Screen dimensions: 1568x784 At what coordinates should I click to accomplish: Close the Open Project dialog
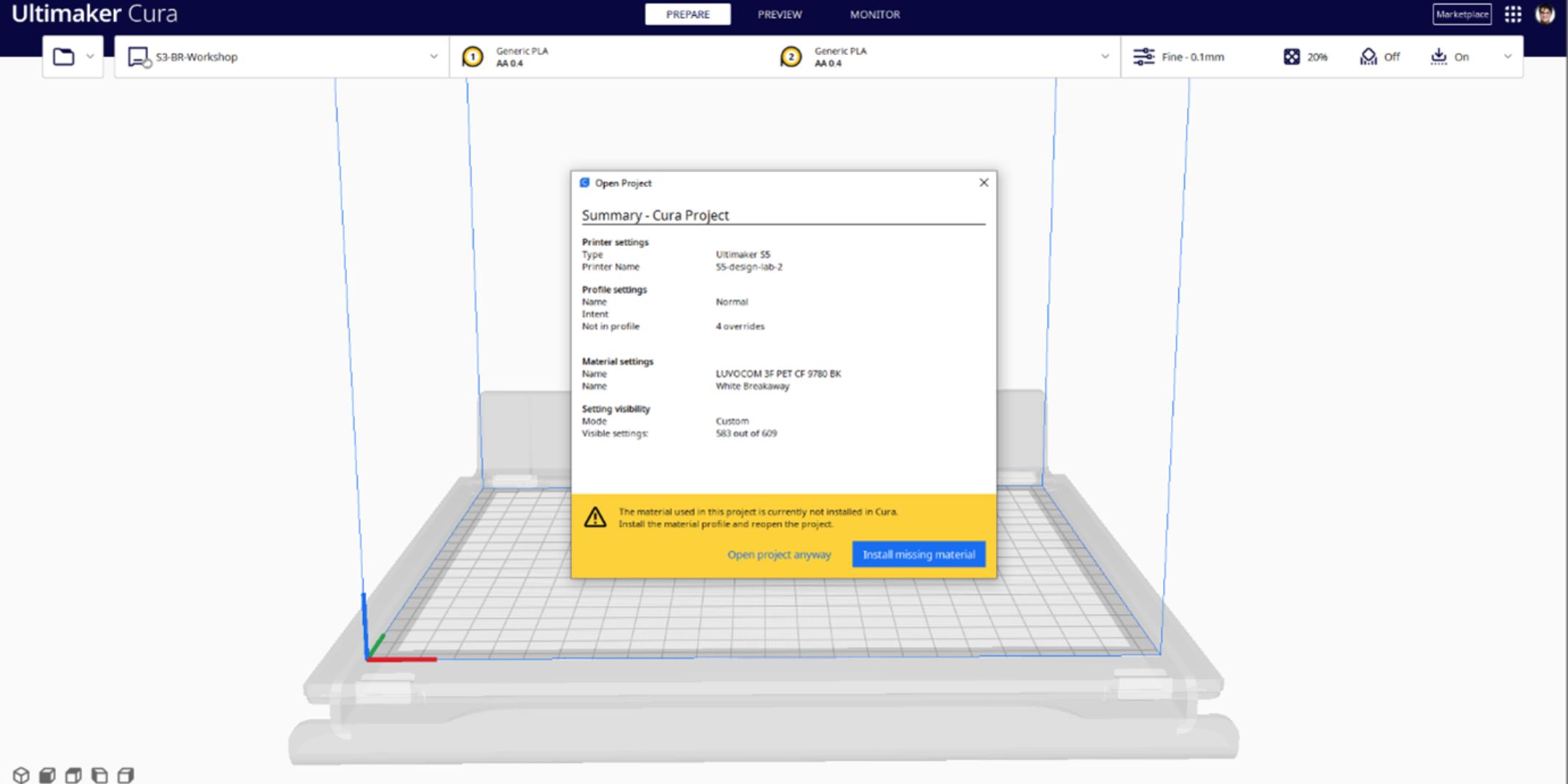(x=984, y=183)
